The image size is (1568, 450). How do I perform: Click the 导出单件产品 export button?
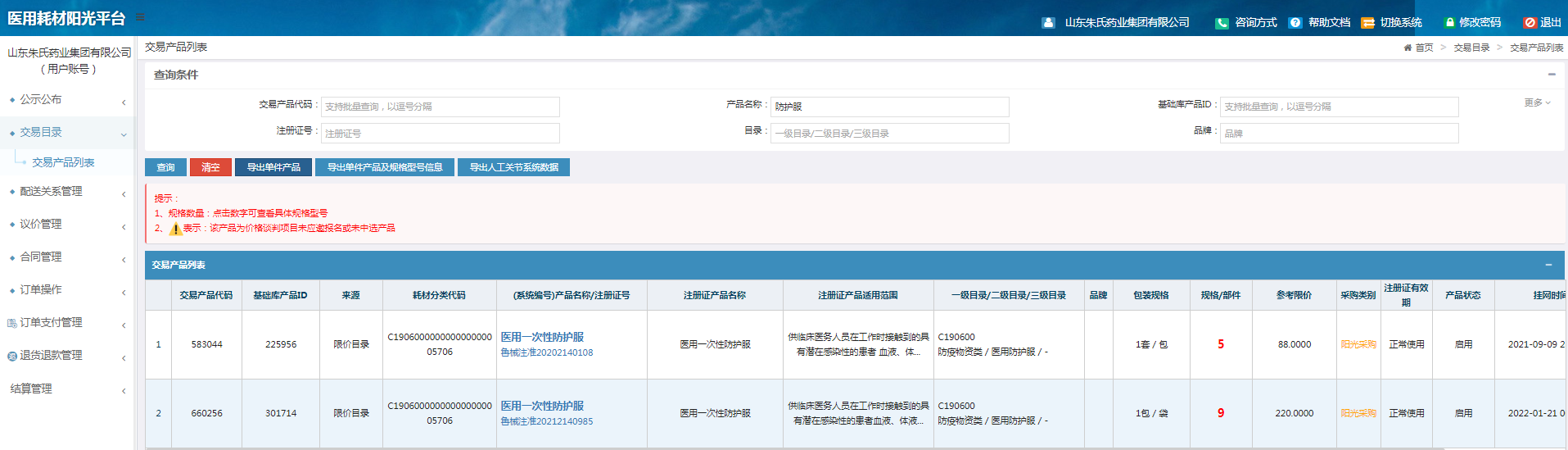coord(273,167)
